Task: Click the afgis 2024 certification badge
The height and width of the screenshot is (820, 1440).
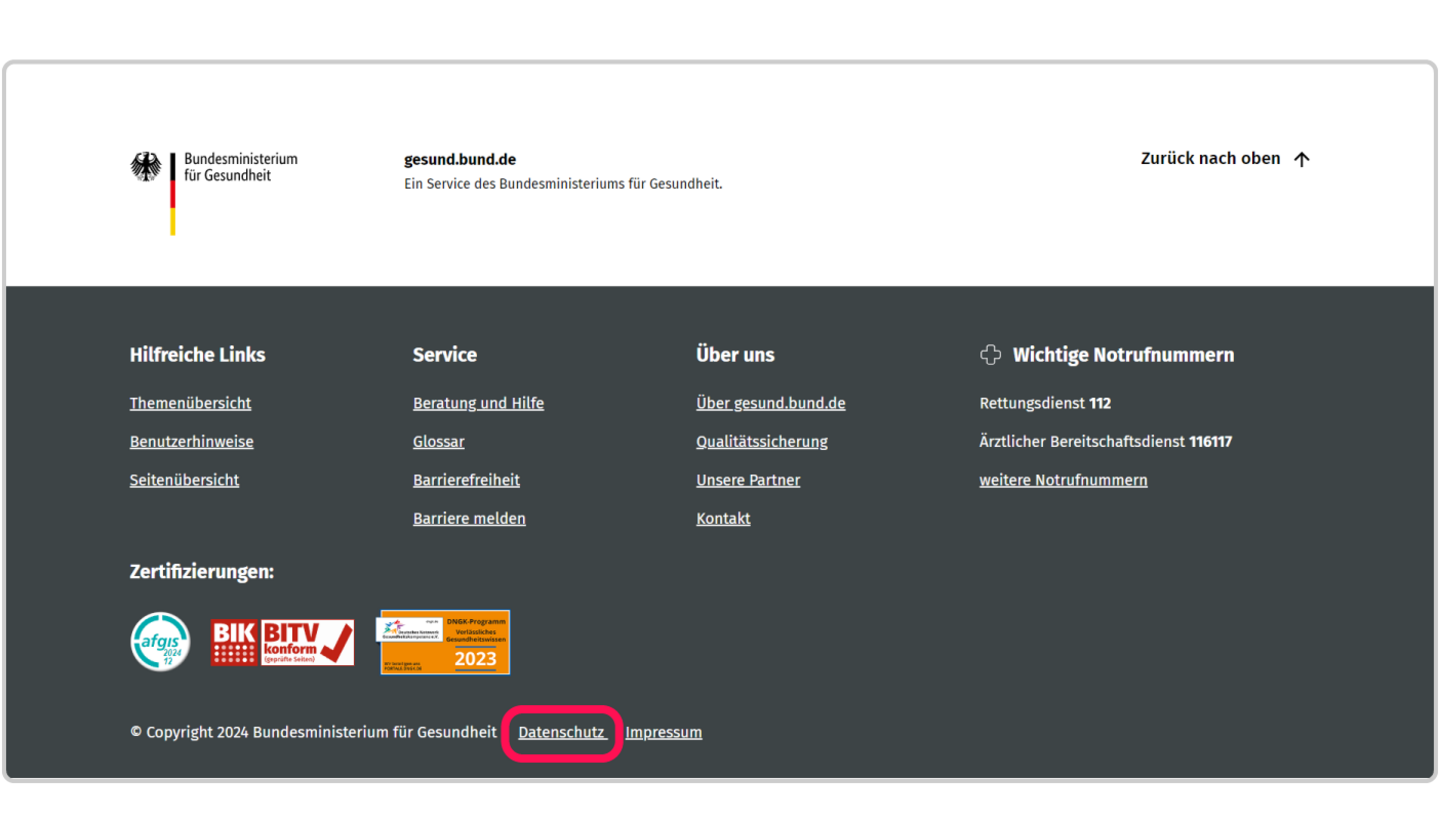Action: [160, 642]
